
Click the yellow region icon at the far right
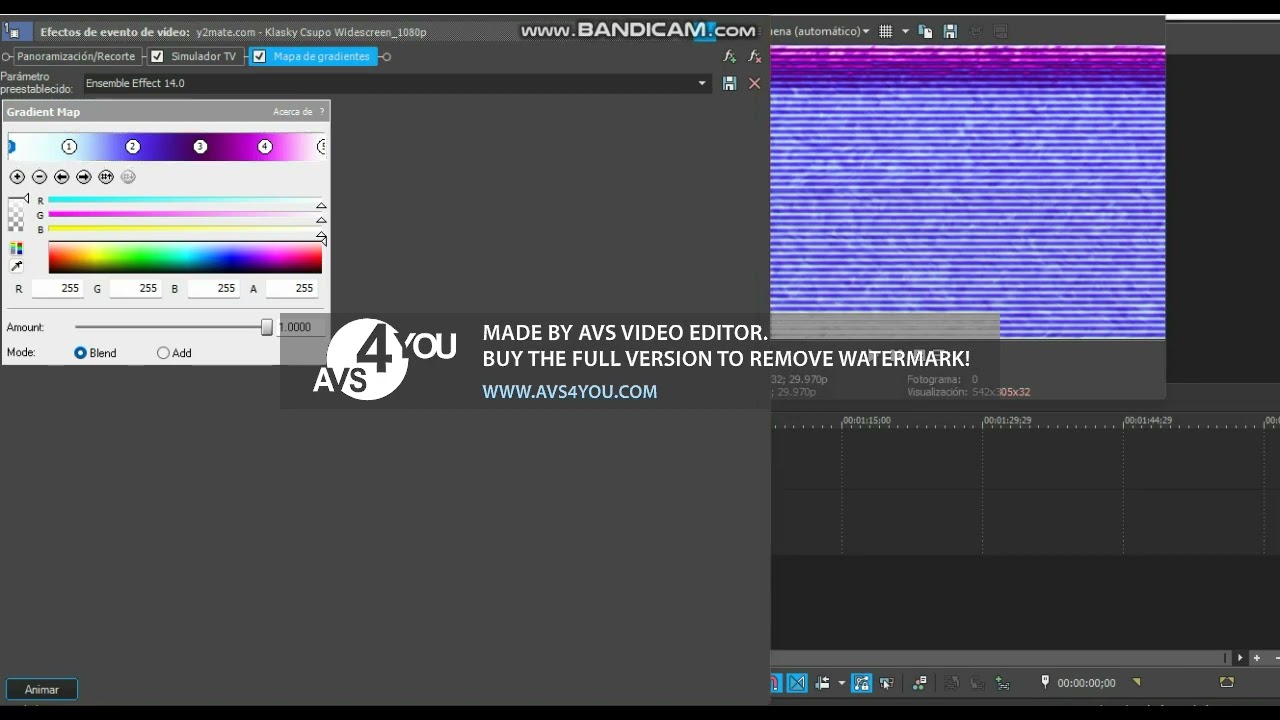click(x=1226, y=682)
